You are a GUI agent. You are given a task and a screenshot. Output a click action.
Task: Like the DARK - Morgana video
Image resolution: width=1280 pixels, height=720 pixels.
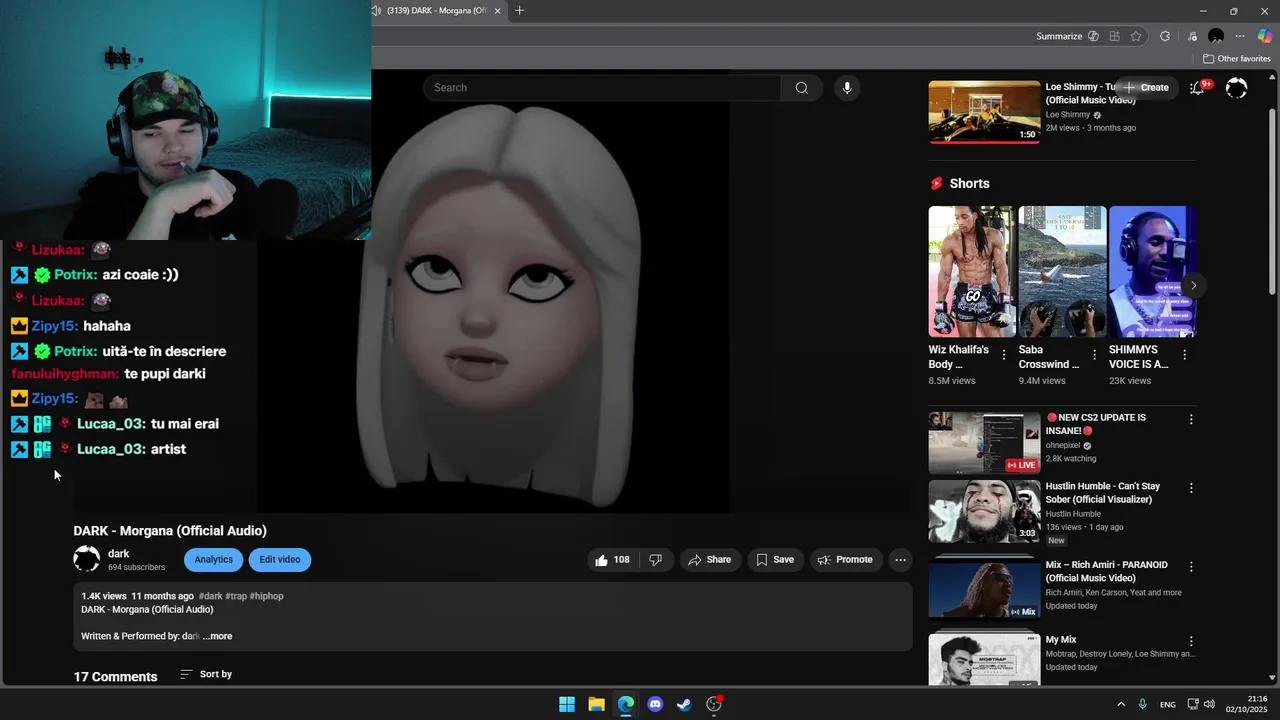point(612,560)
